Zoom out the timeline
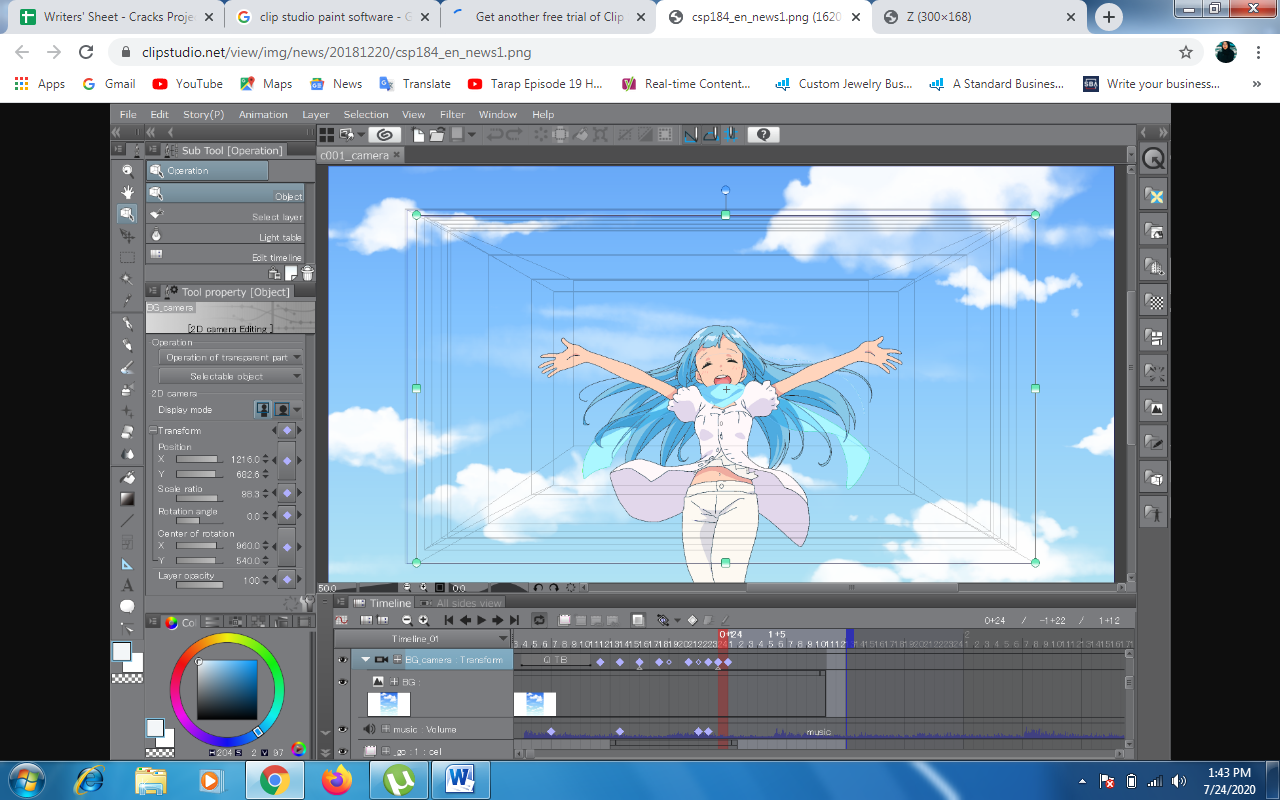Screen dimensions: 1280x800 click(407, 620)
